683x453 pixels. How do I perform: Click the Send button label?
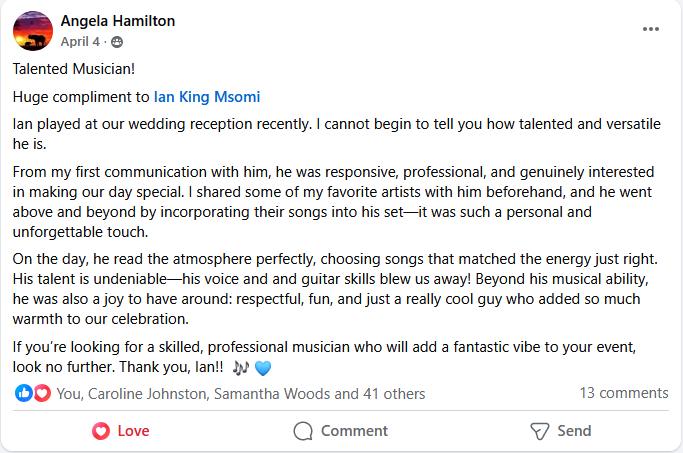574,431
